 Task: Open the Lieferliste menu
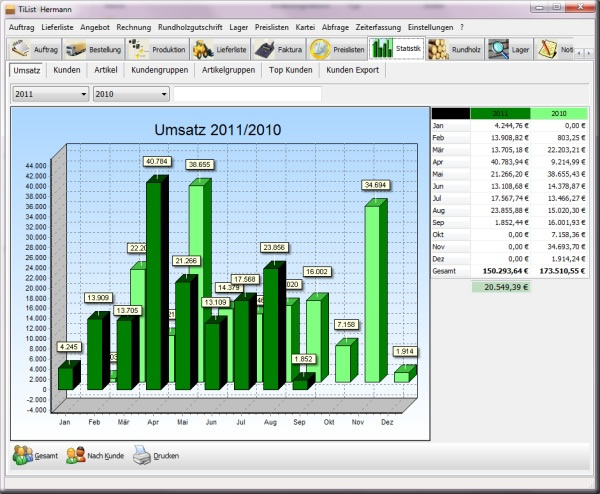click(x=57, y=28)
